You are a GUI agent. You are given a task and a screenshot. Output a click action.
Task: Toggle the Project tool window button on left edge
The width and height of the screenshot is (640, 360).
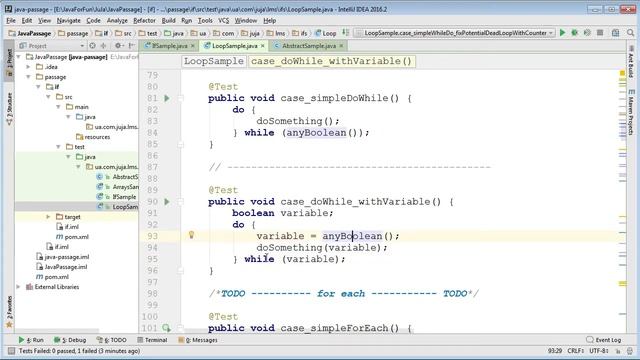[x=9, y=61]
